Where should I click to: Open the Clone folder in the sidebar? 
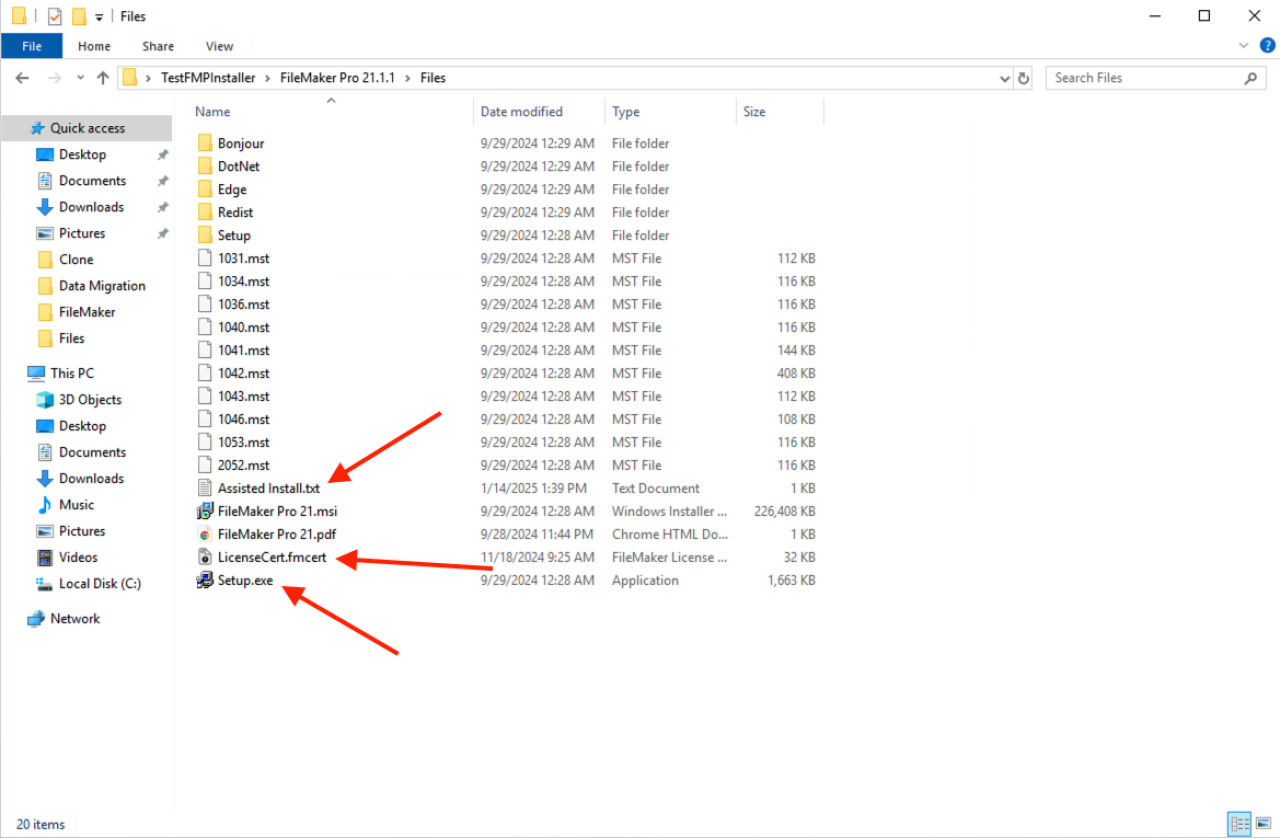point(76,259)
